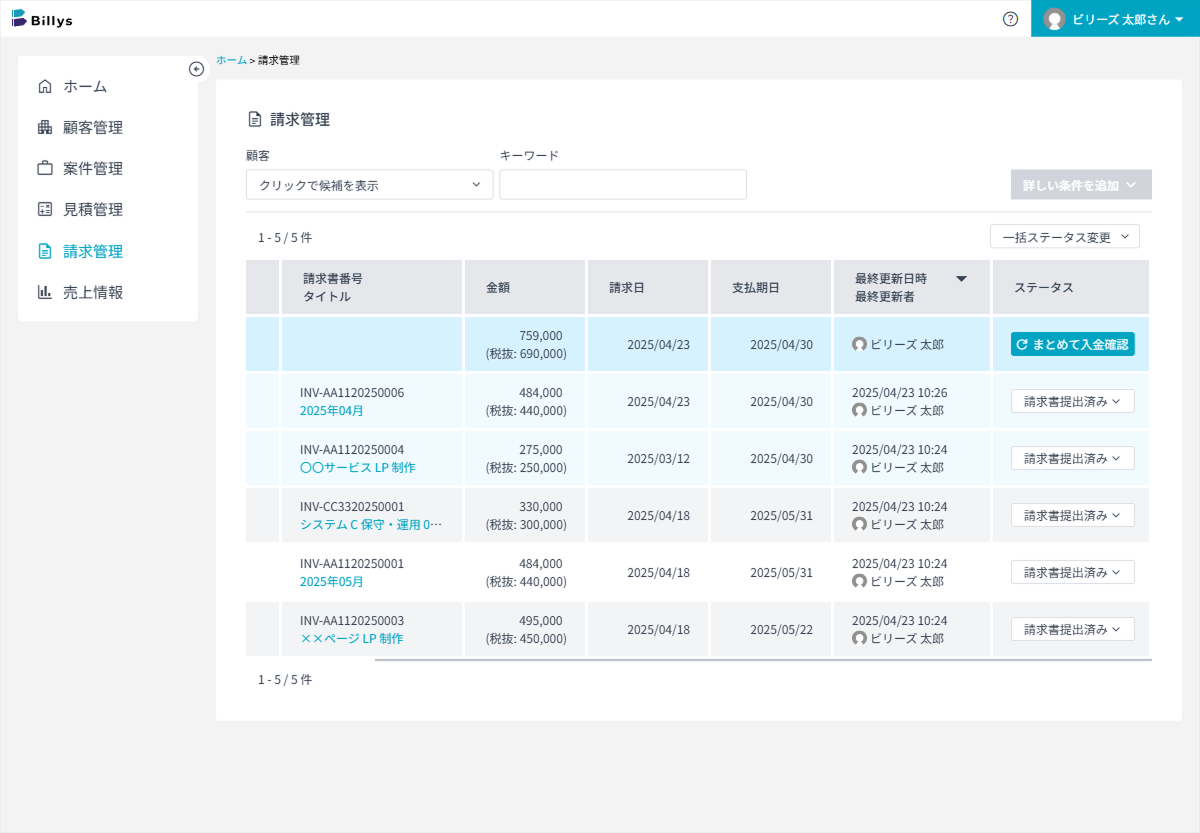Open the help question mark icon
The height and width of the screenshot is (833, 1200).
(1010, 19)
